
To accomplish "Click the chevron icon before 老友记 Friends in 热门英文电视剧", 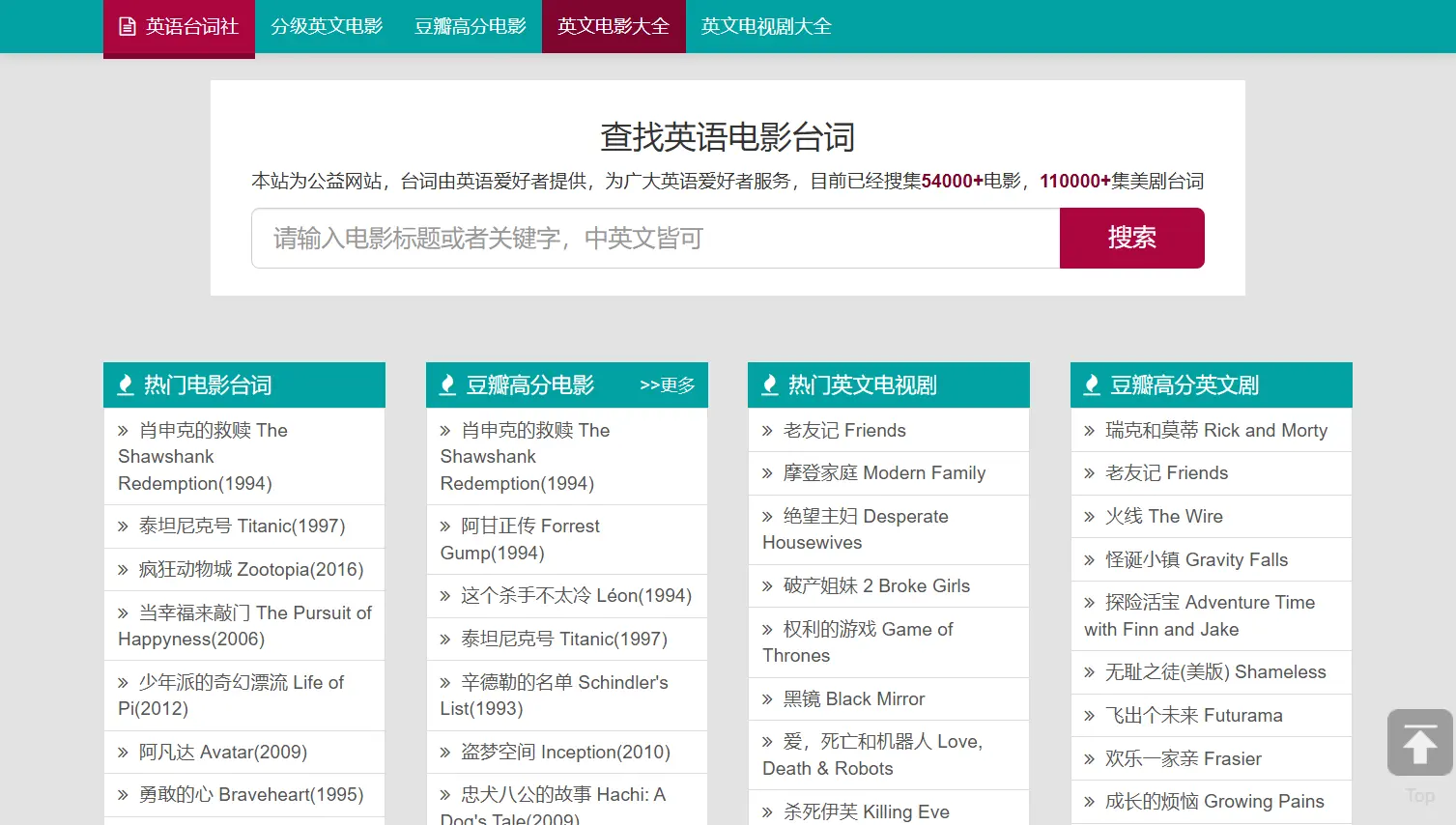I will 767,431.
